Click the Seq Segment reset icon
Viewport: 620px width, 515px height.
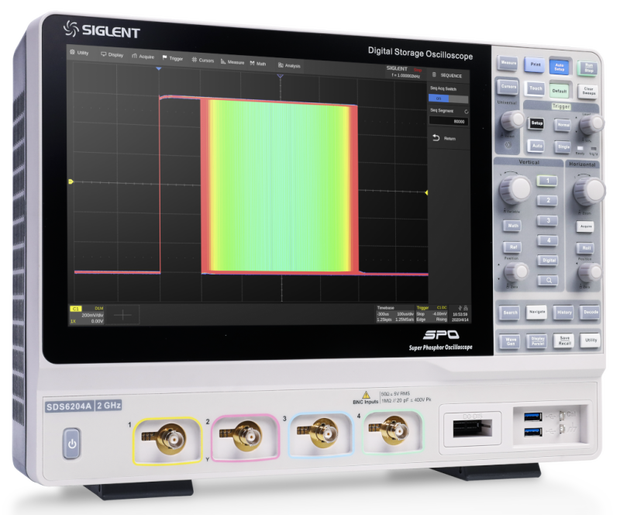(466, 112)
